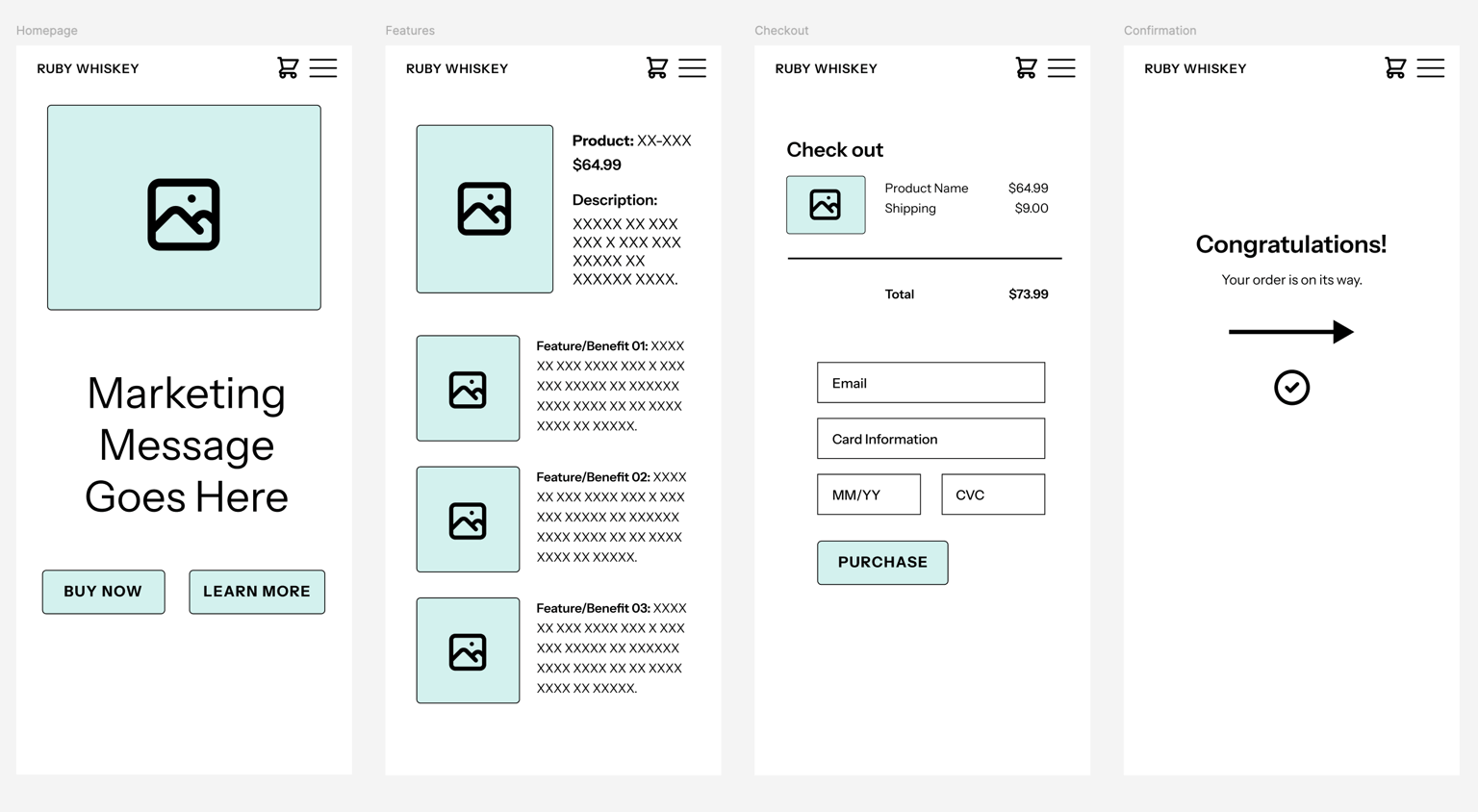
Task: Select the Feature/Benefit 02 image placeholder
Action: (x=468, y=520)
